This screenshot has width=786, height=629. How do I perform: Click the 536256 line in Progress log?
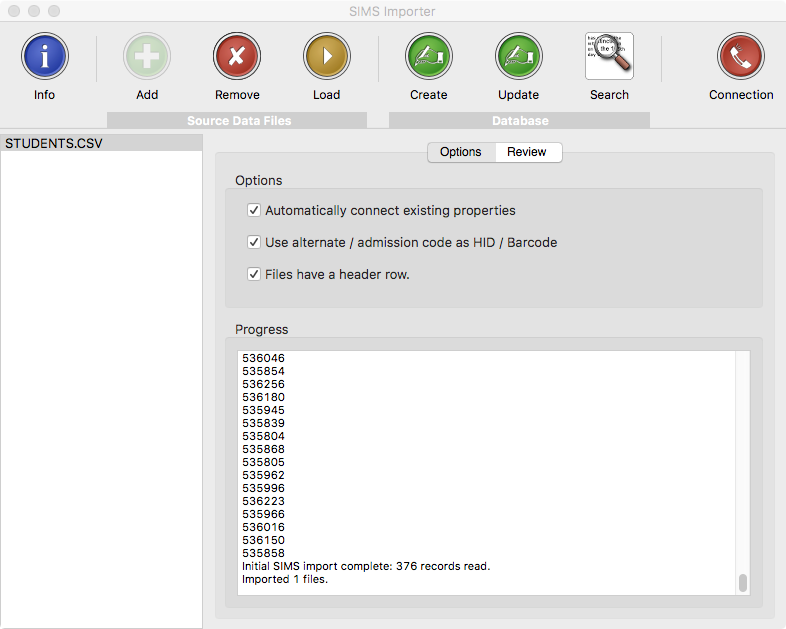tap(263, 384)
